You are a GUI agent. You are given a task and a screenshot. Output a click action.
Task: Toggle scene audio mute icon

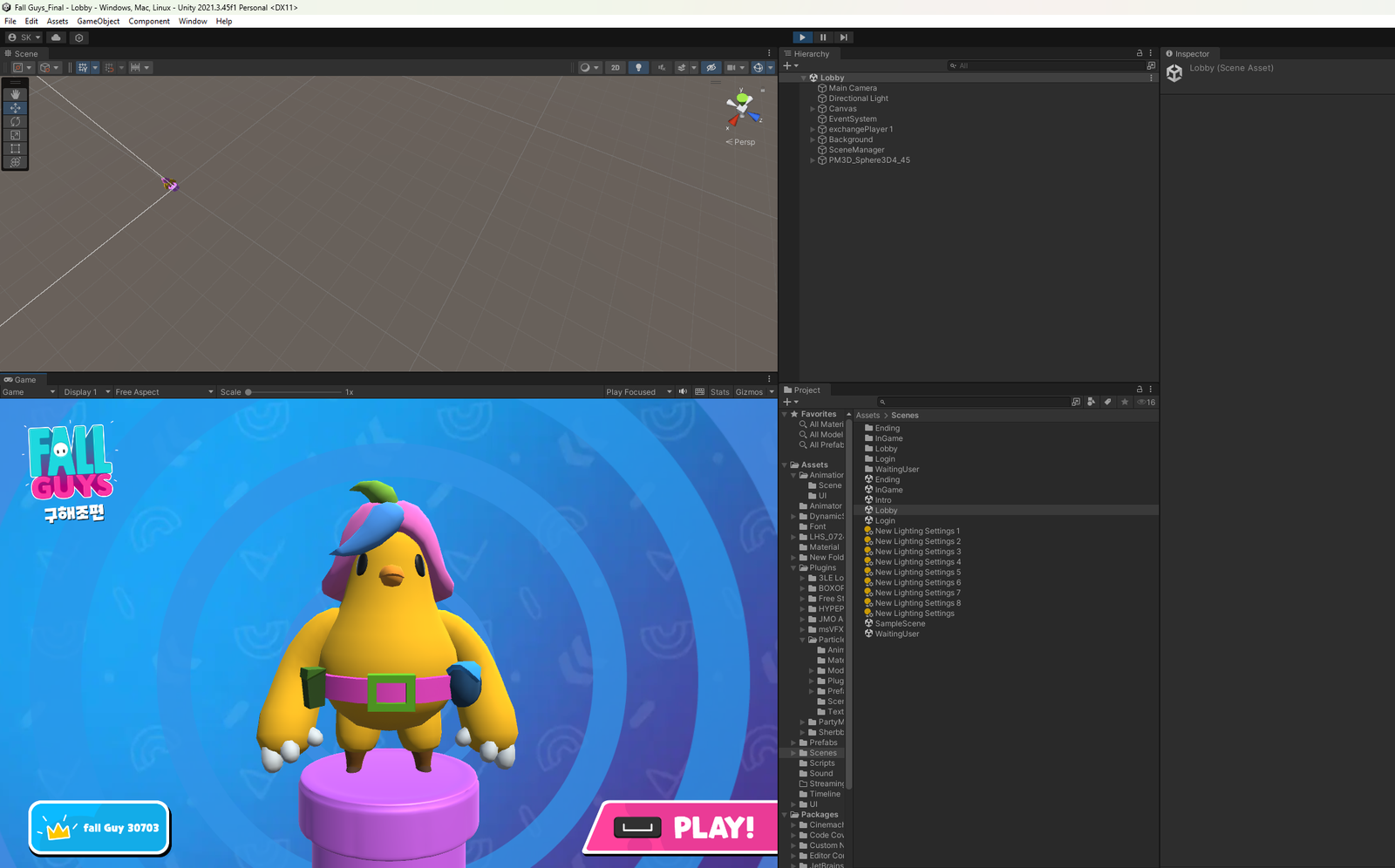point(661,67)
